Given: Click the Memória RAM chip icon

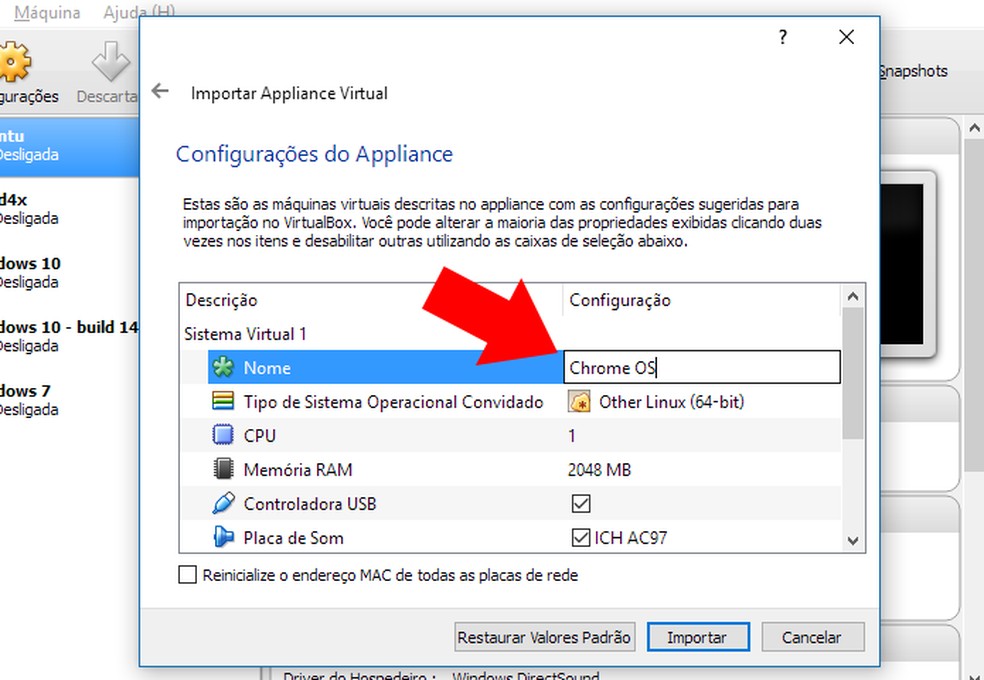Looking at the screenshot, I should 223,469.
